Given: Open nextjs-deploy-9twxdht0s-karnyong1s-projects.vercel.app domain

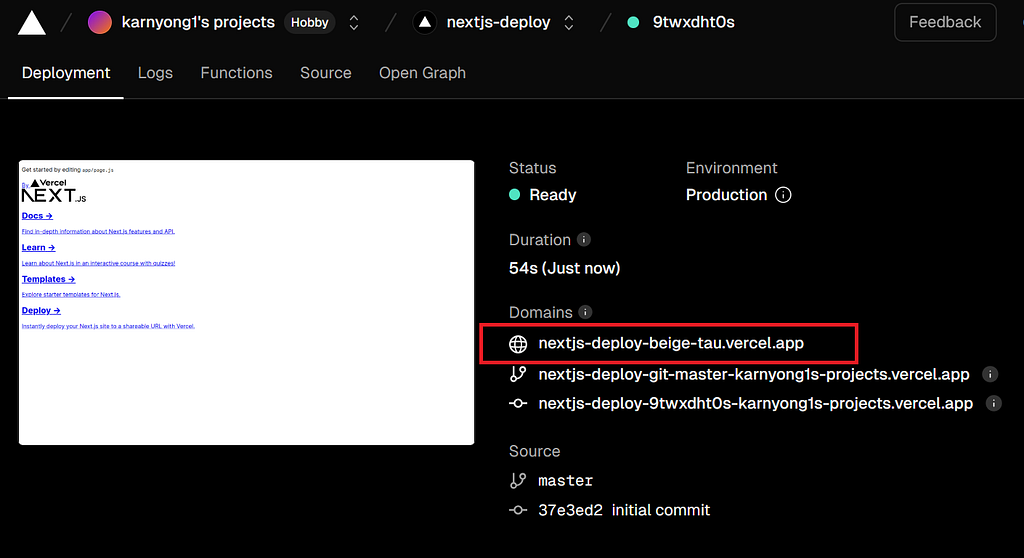Looking at the screenshot, I should point(756,404).
